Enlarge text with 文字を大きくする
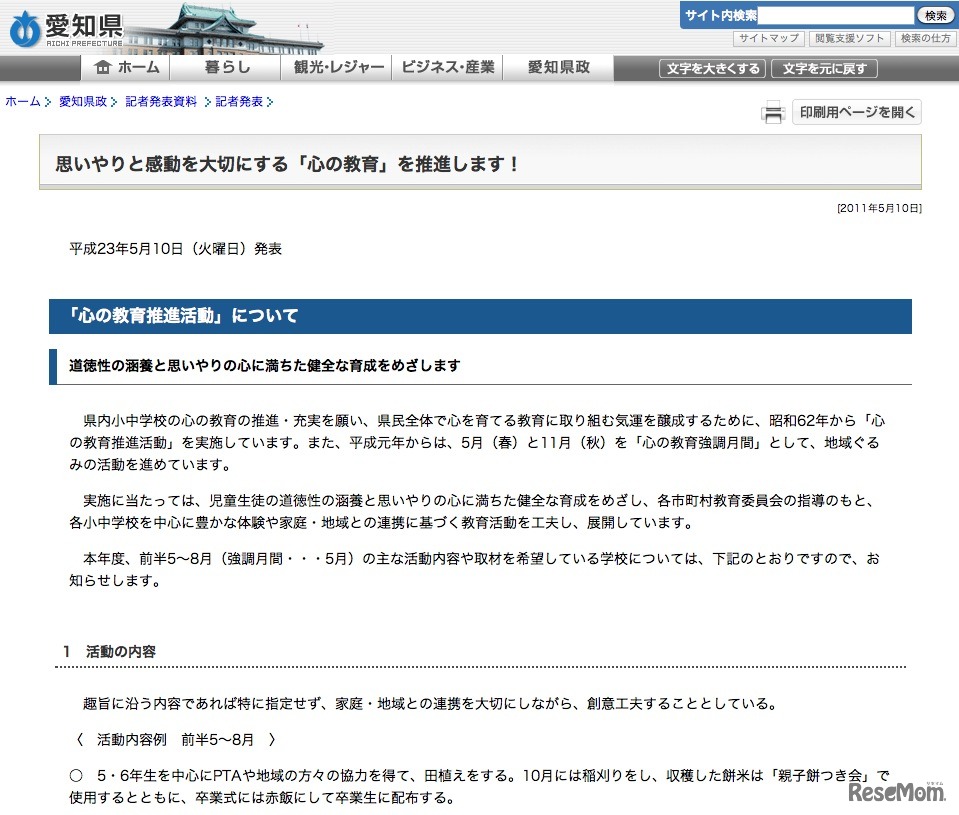This screenshot has height=815, width=959. point(712,69)
